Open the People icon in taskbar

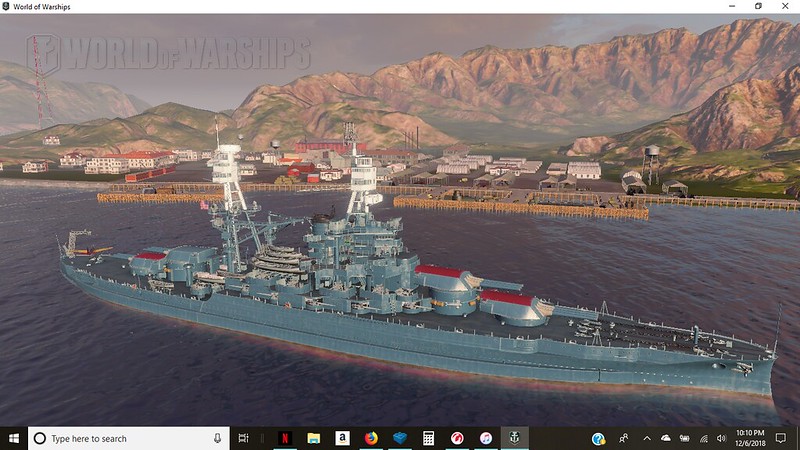pyautogui.click(x=624, y=438)
